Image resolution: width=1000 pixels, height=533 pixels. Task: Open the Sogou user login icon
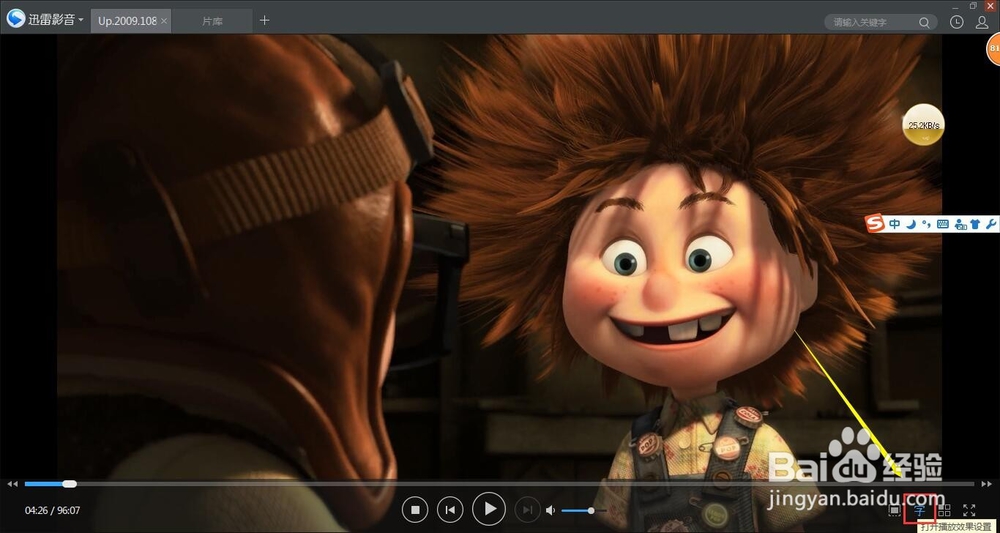click(x=960, y=224)
